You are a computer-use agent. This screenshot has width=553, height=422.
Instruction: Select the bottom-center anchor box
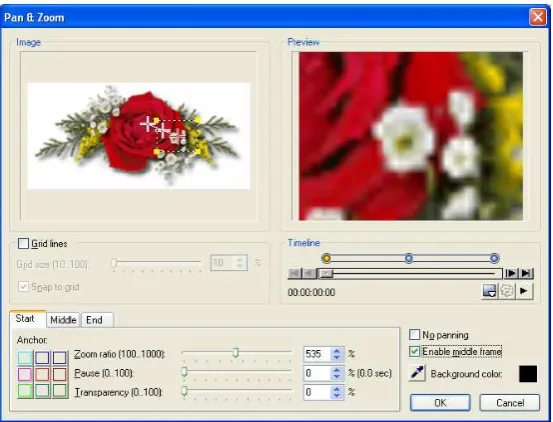coord(42,391)
